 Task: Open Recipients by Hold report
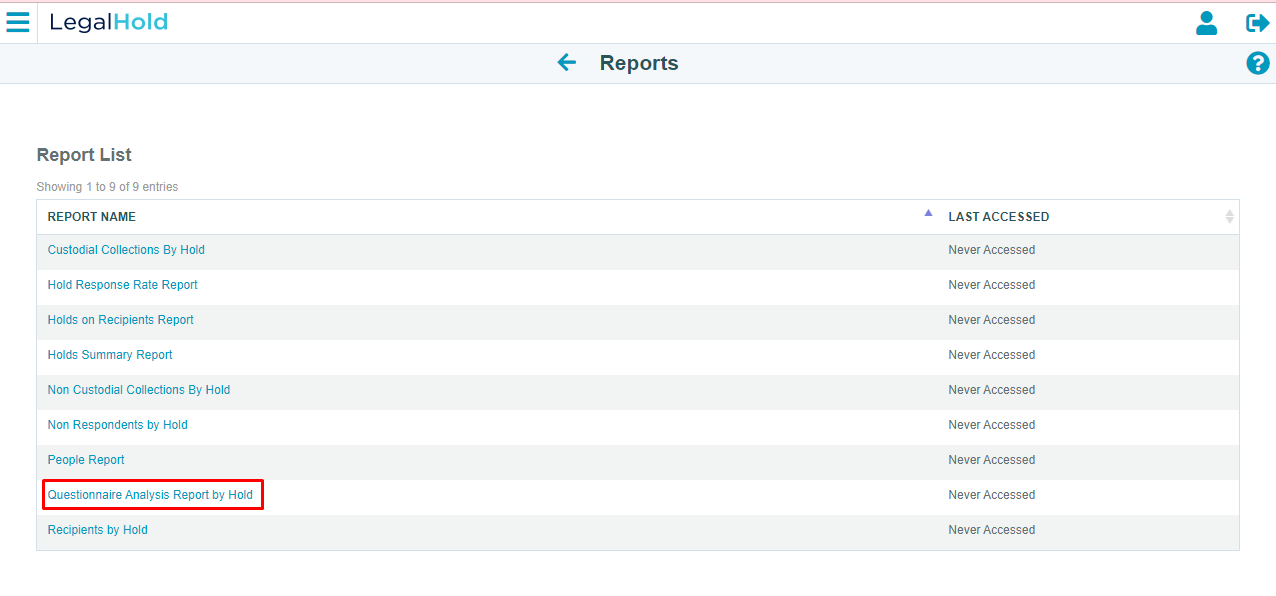click(x=98, y=530)
